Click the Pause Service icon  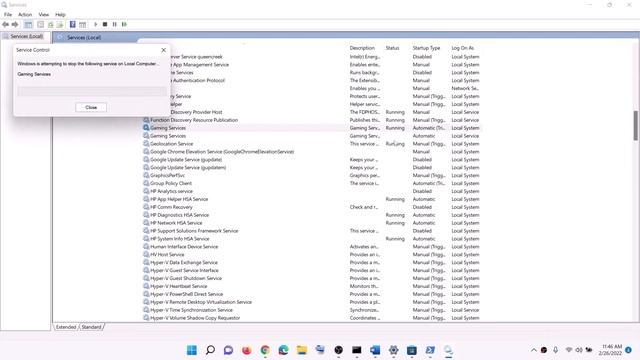115,24
